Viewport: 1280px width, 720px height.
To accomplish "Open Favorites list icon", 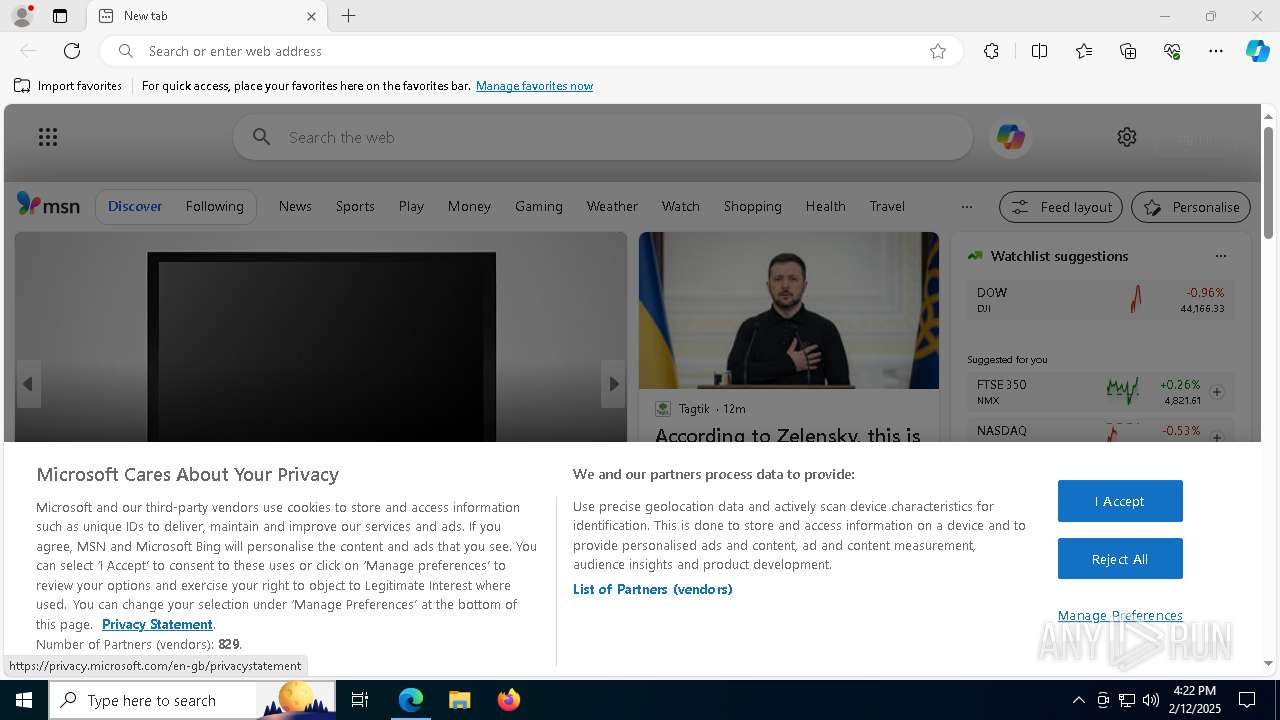I will pos(1084,51).
